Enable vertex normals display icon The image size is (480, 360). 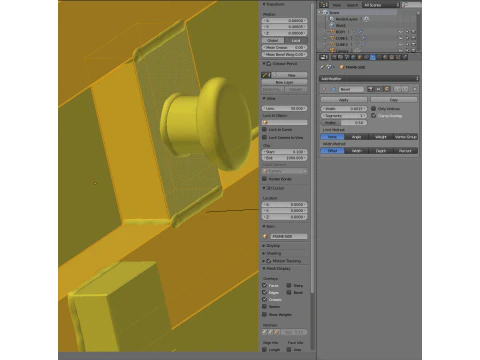click(x=265, y=332)
